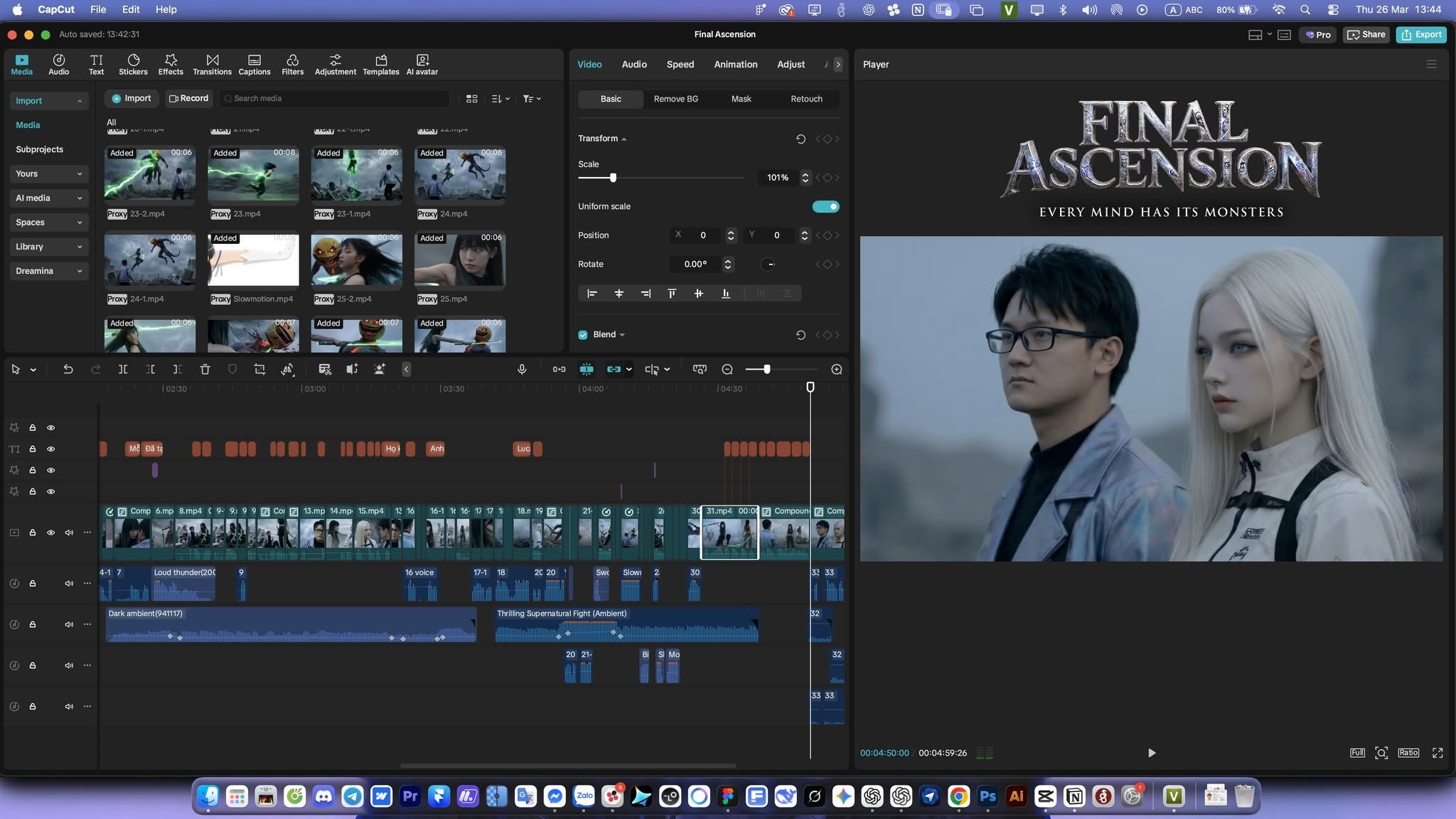1456x819 pixels.
Task: Click the undo arrow in timeline toolbar
Action: tap(68, 369)
